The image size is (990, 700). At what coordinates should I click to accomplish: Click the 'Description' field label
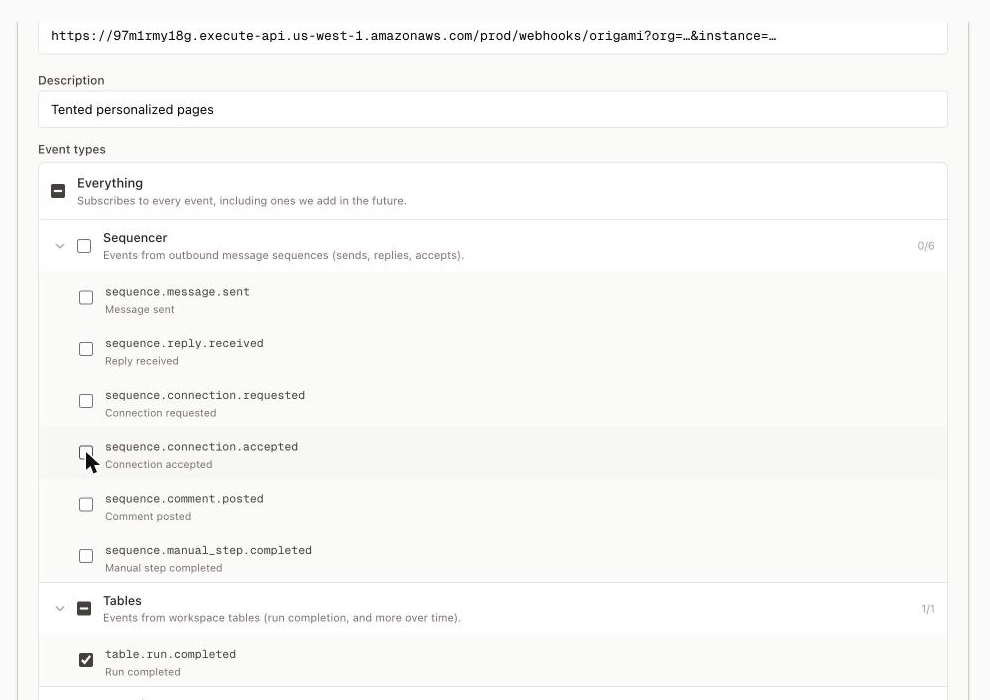[71, 80]
